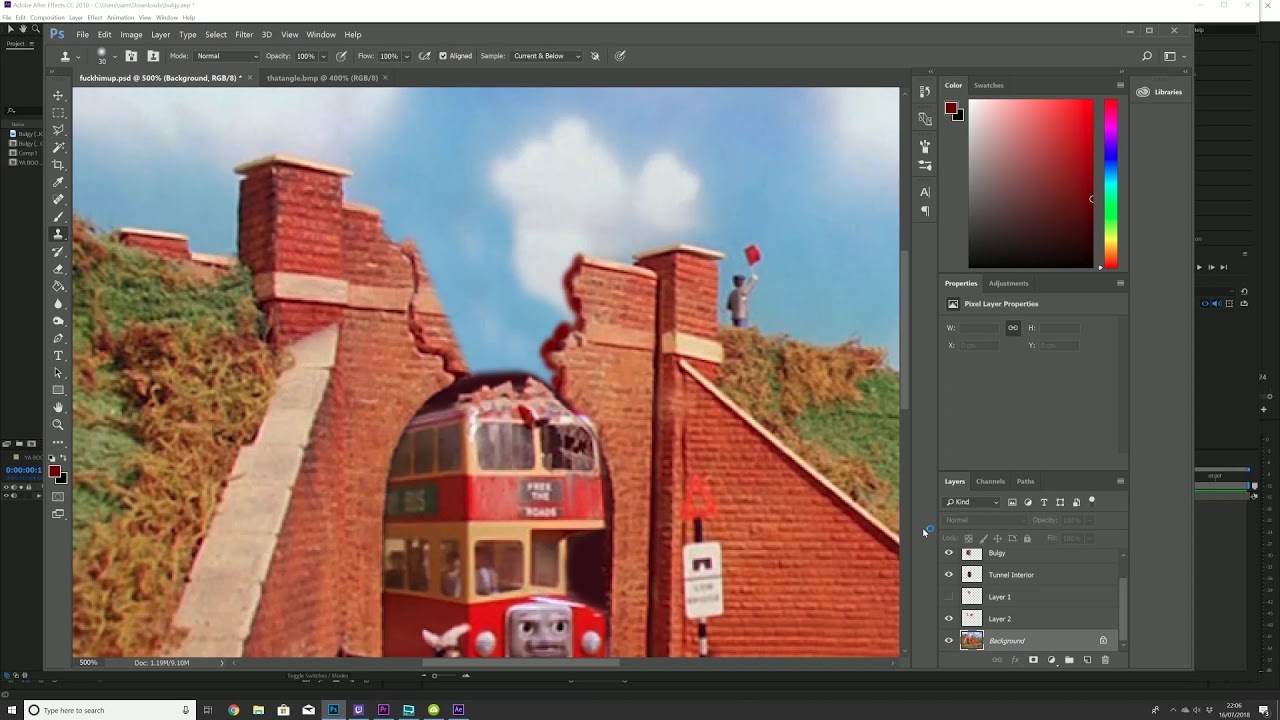Select the Paint Bucket tool
The image size is (1280, 720).
(x=58, y=286)
